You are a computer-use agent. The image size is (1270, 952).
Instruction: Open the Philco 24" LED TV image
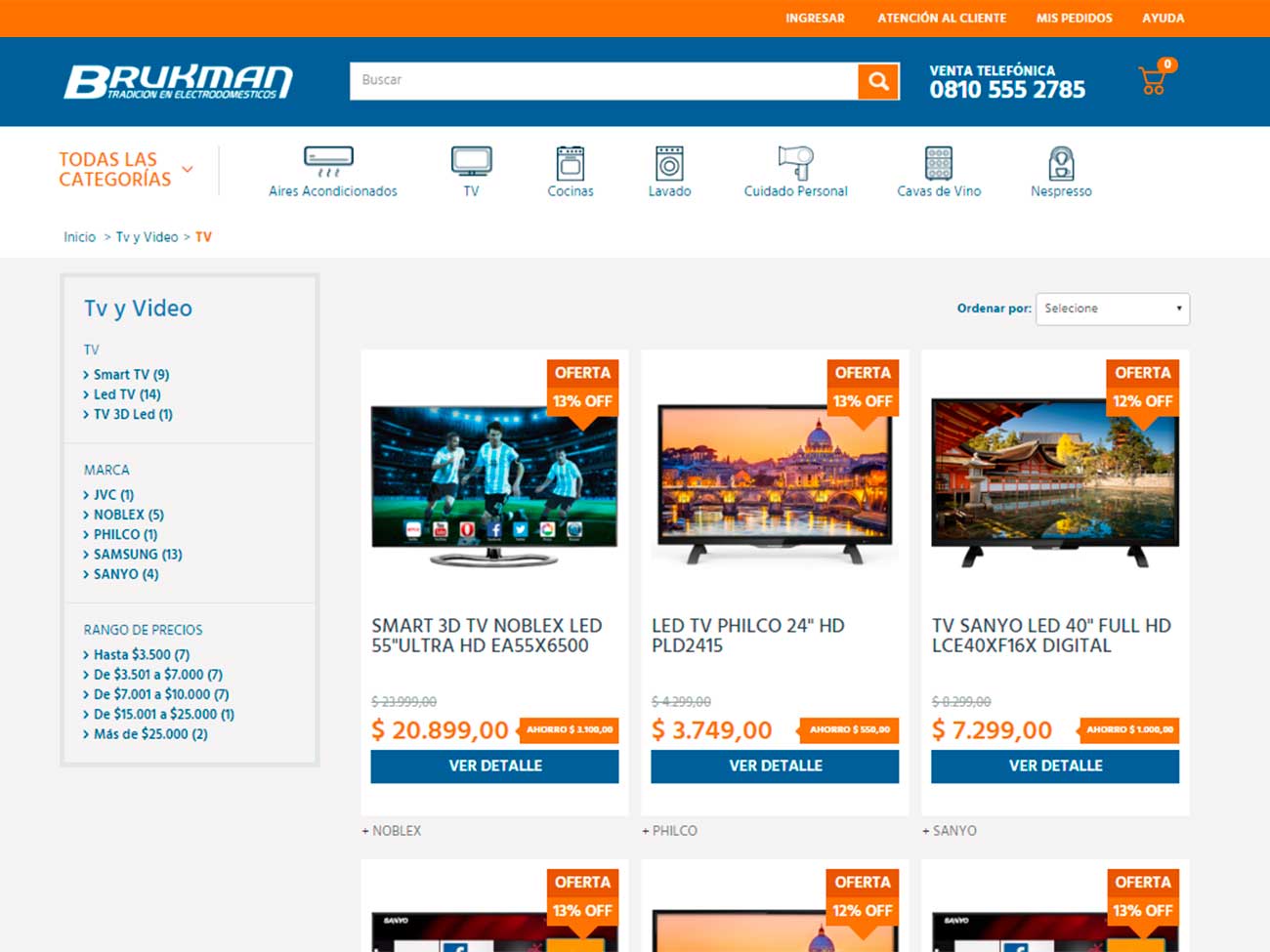pyautogui.click(x=775, y=484)
